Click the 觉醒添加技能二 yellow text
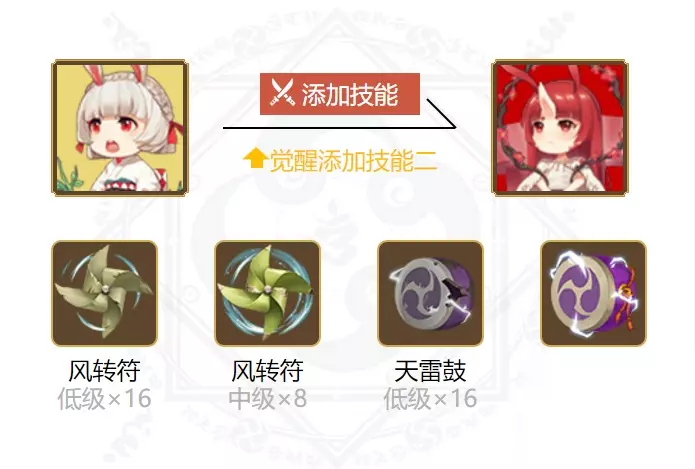 click(353, 160)
